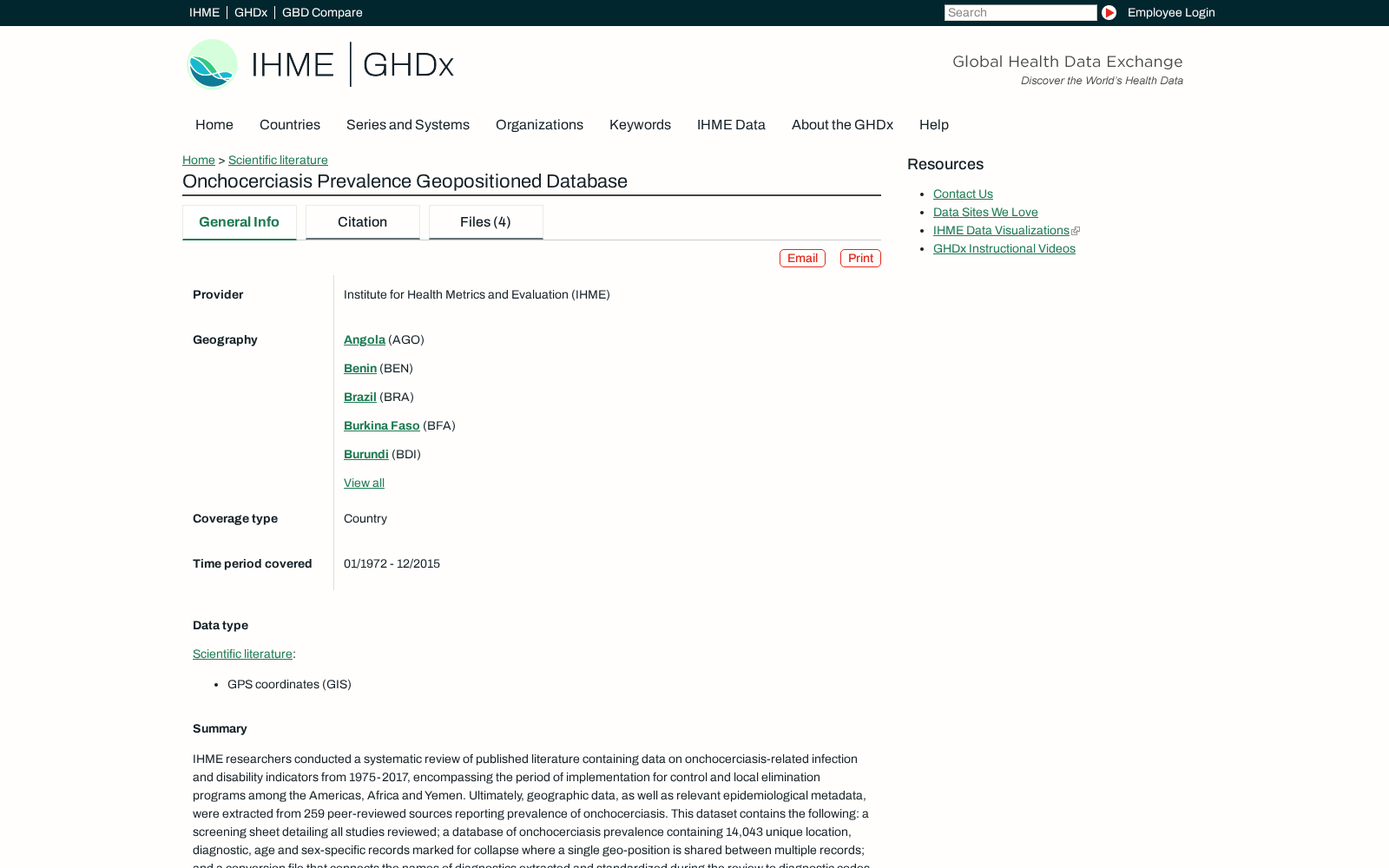Switch to the Citation tab

(x=363, y=222)
